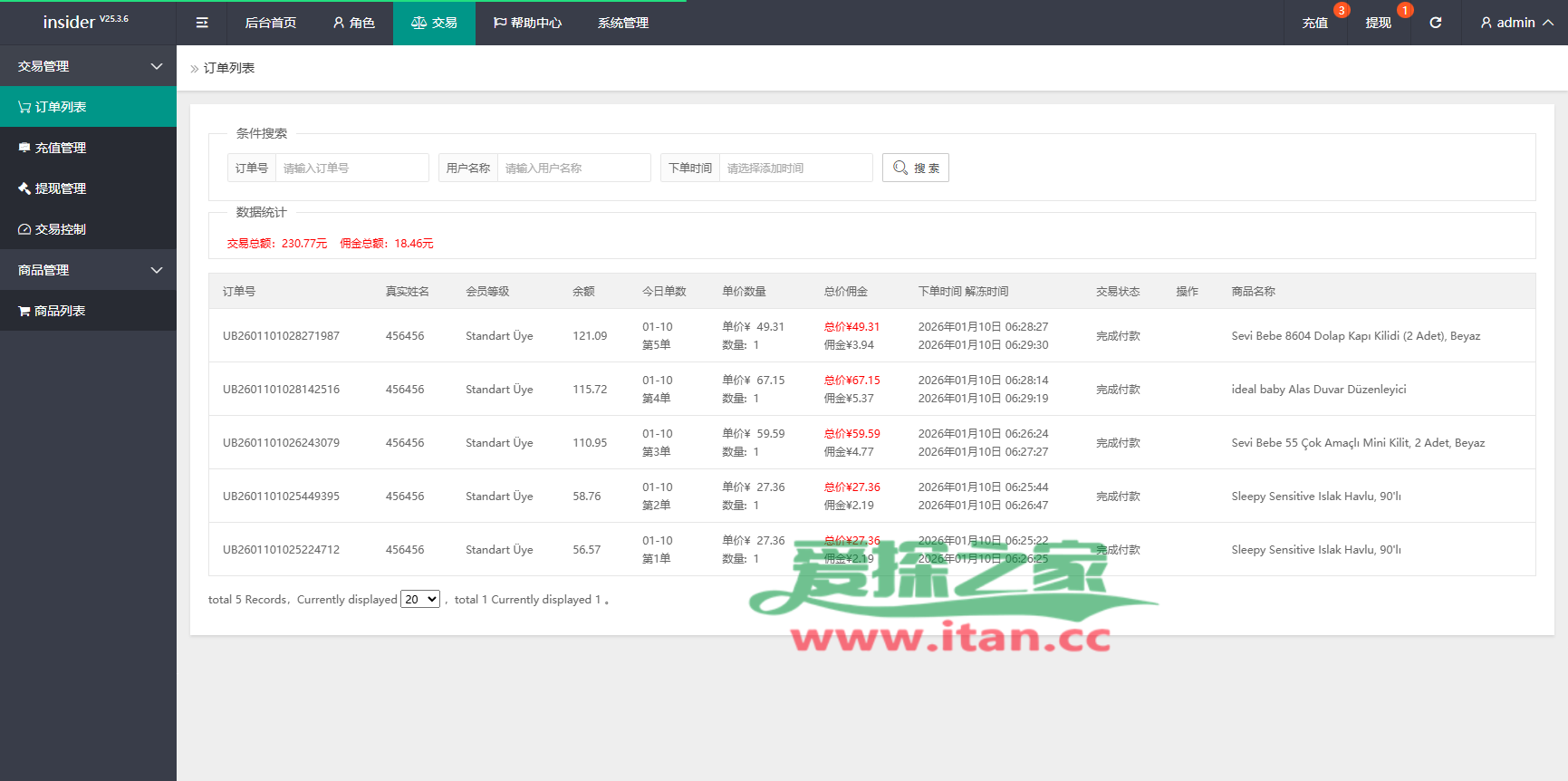
Task: Click the 搜索 search button
Action: pyautogui.click(x=915, y=168)
